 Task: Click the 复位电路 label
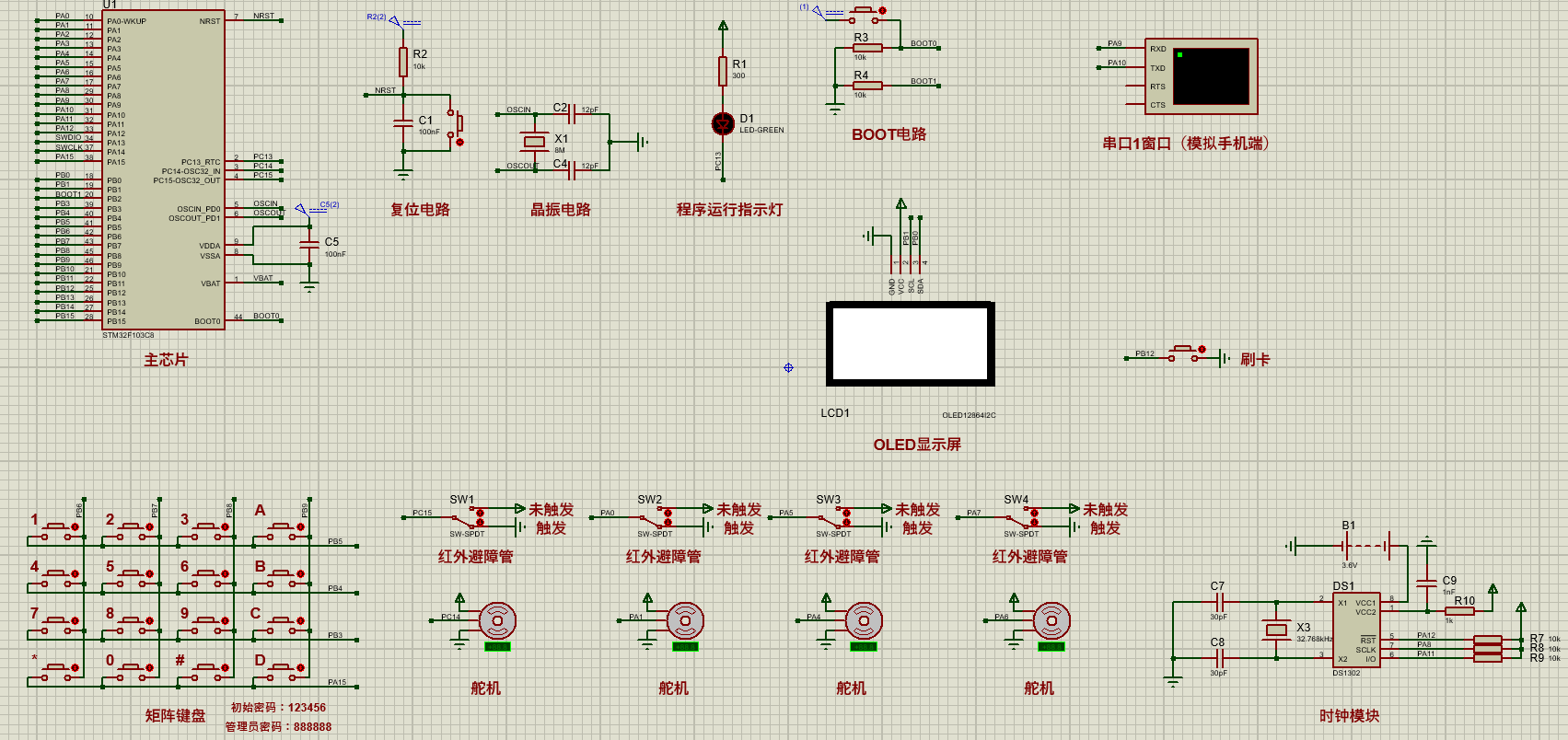pos(421,210)
